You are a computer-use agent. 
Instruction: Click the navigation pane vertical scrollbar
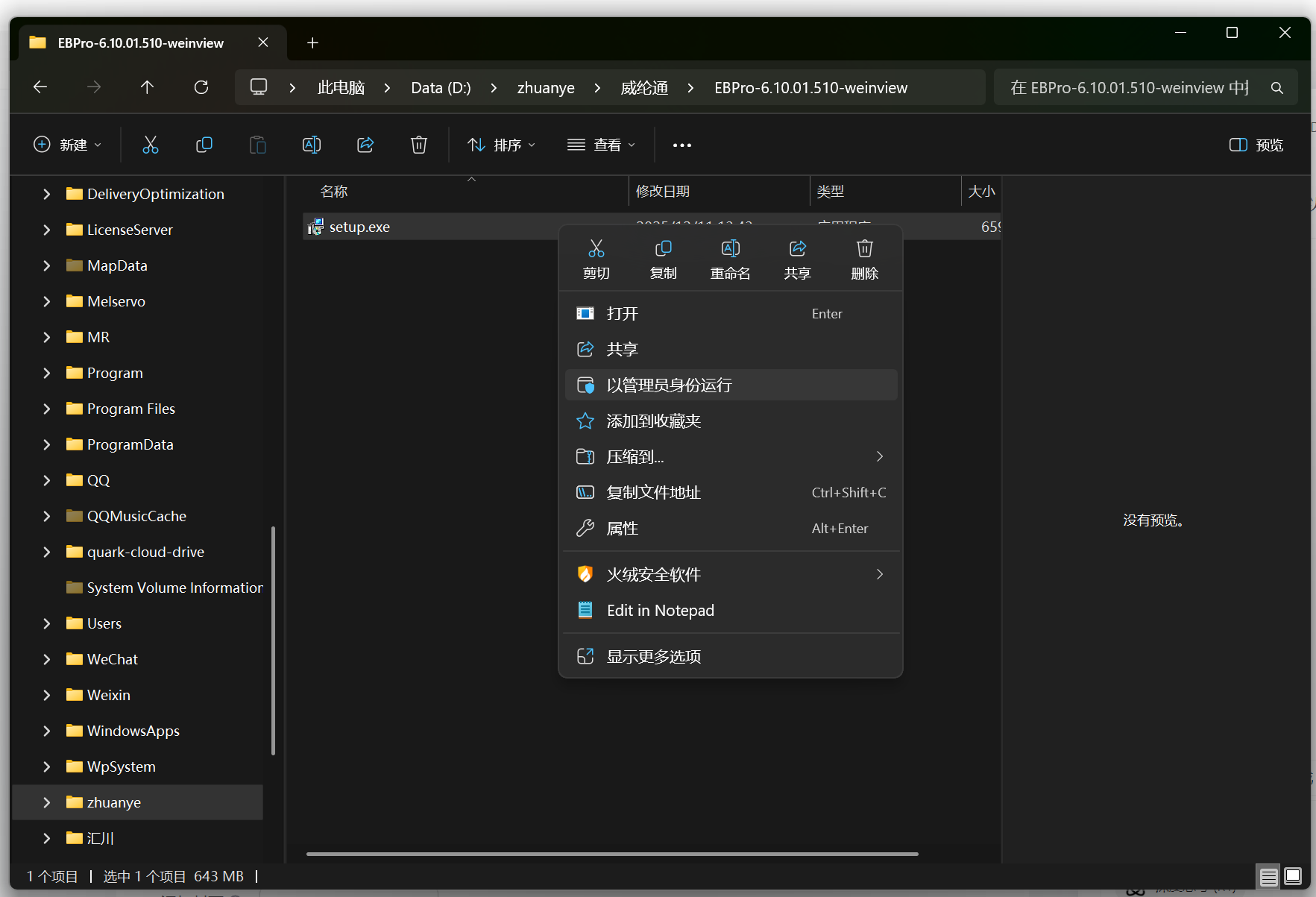tap(273, 641)
